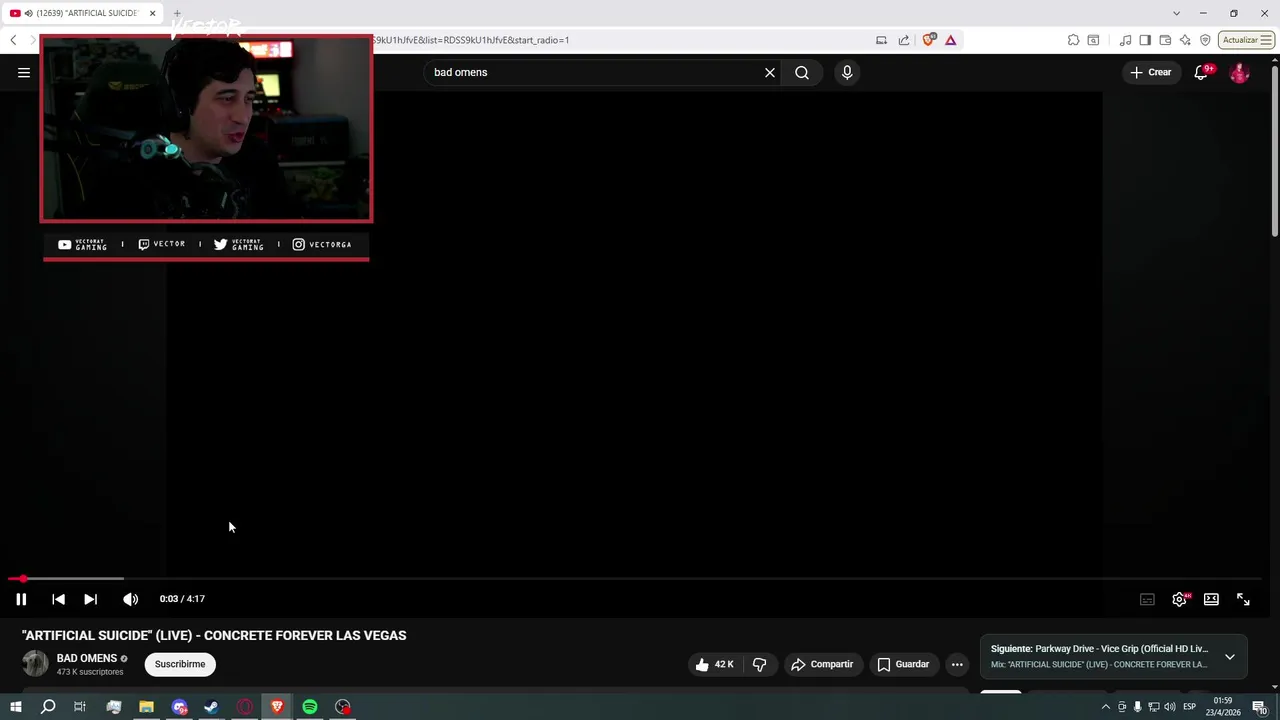Skip to the next video
The height and width of the screenshot is (720, 1280).
pyautogui.click(x=90, y=599)
